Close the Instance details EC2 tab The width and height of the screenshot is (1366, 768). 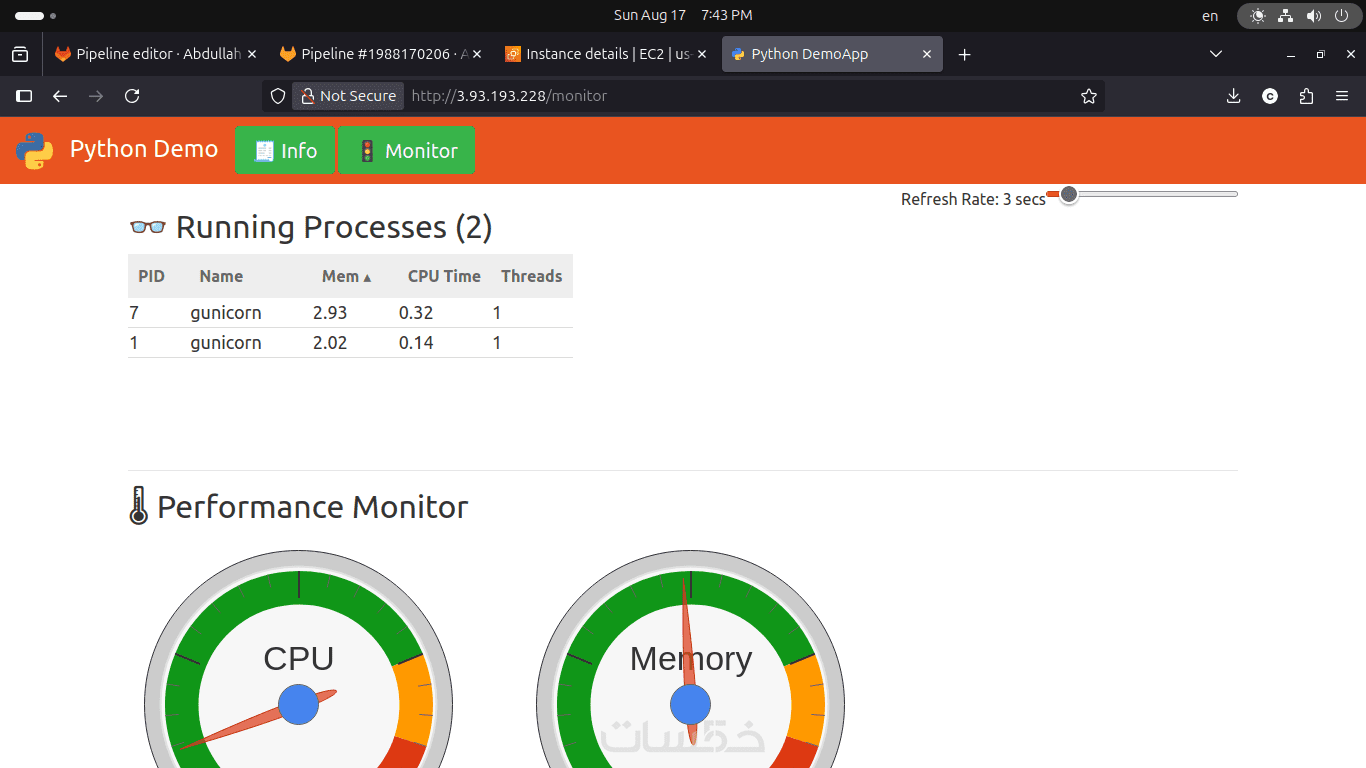(702, 54)
